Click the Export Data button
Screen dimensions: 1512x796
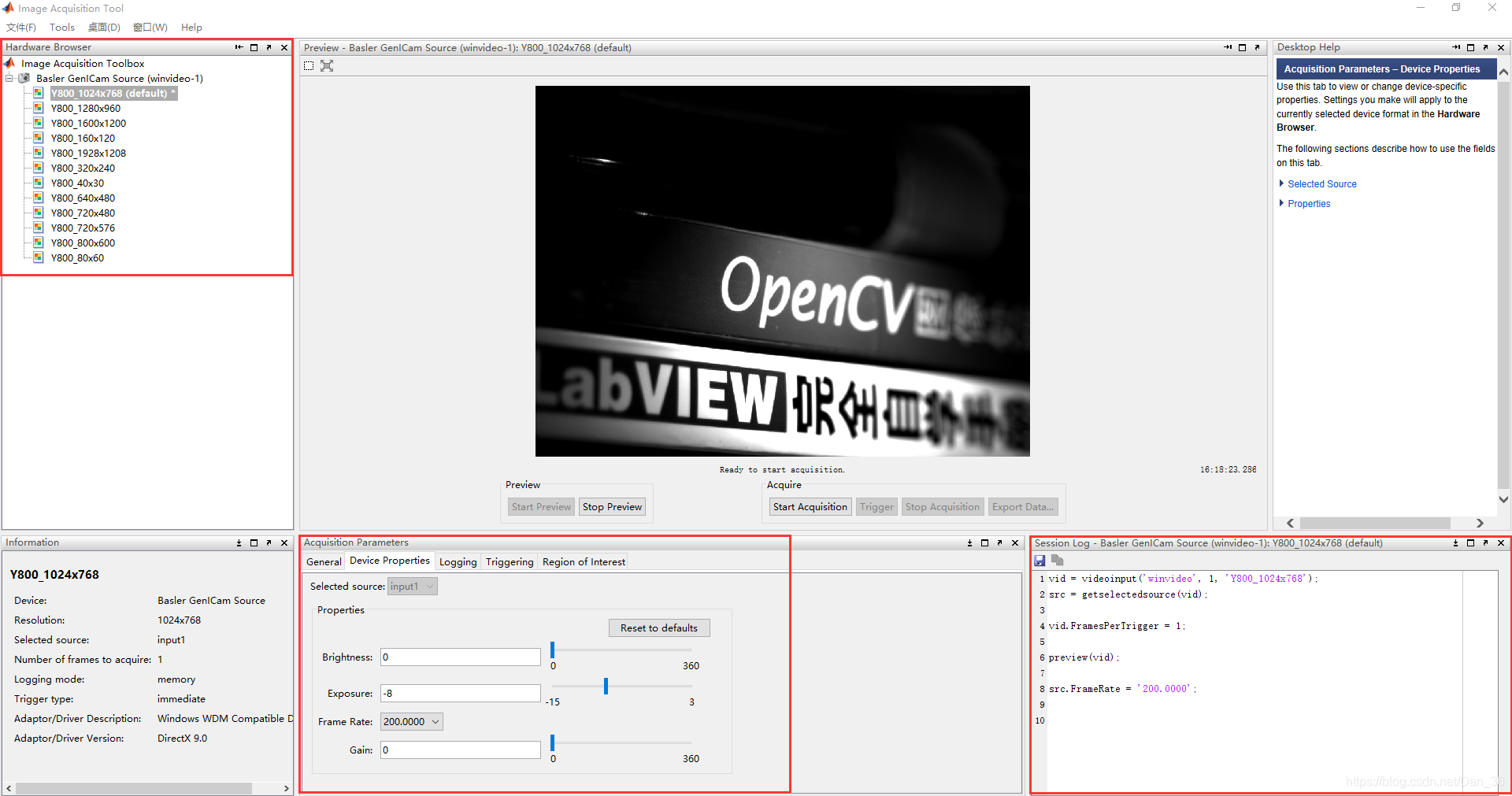click(1023, 507)
